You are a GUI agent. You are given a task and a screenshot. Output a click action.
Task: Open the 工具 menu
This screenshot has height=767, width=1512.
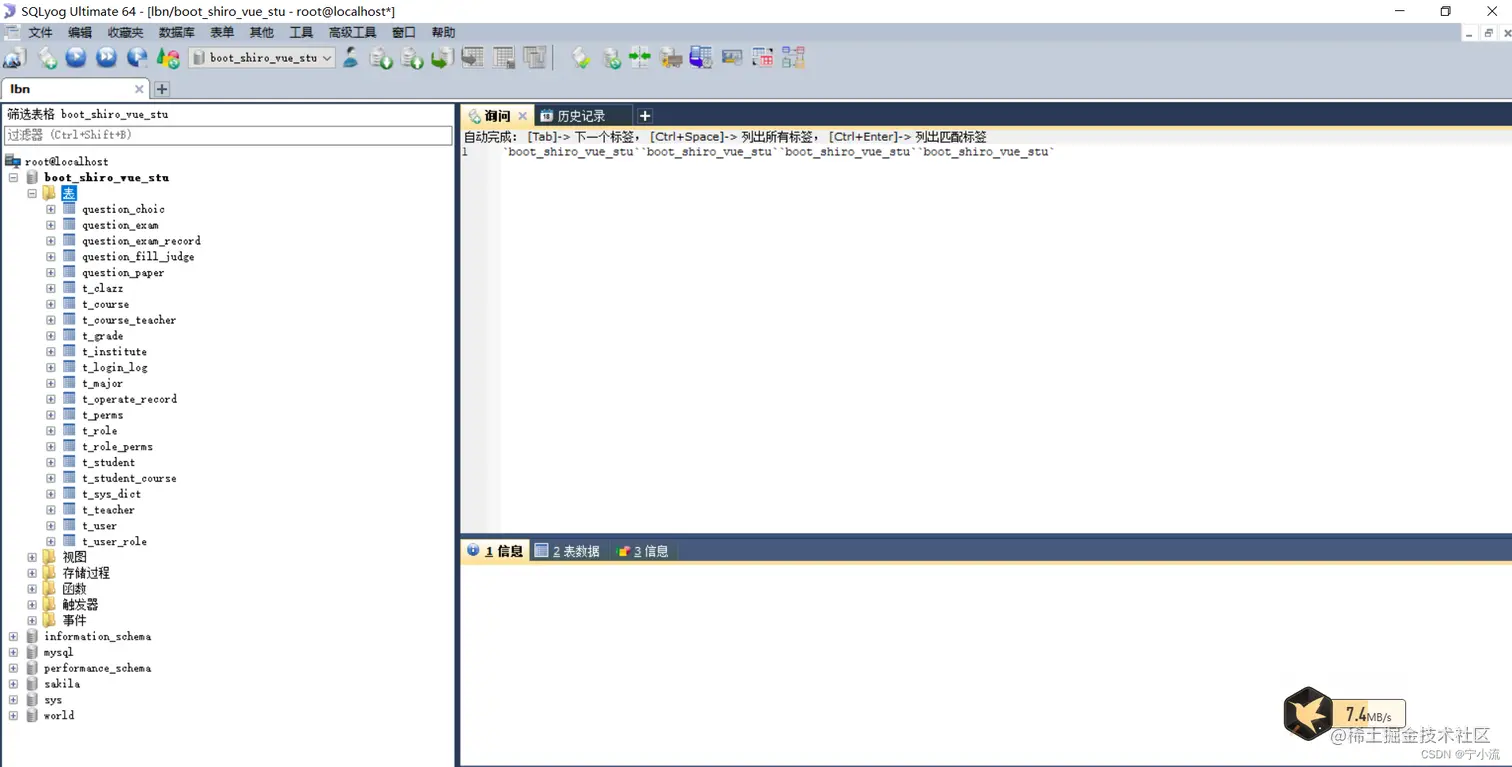click(x=301, y=33)
